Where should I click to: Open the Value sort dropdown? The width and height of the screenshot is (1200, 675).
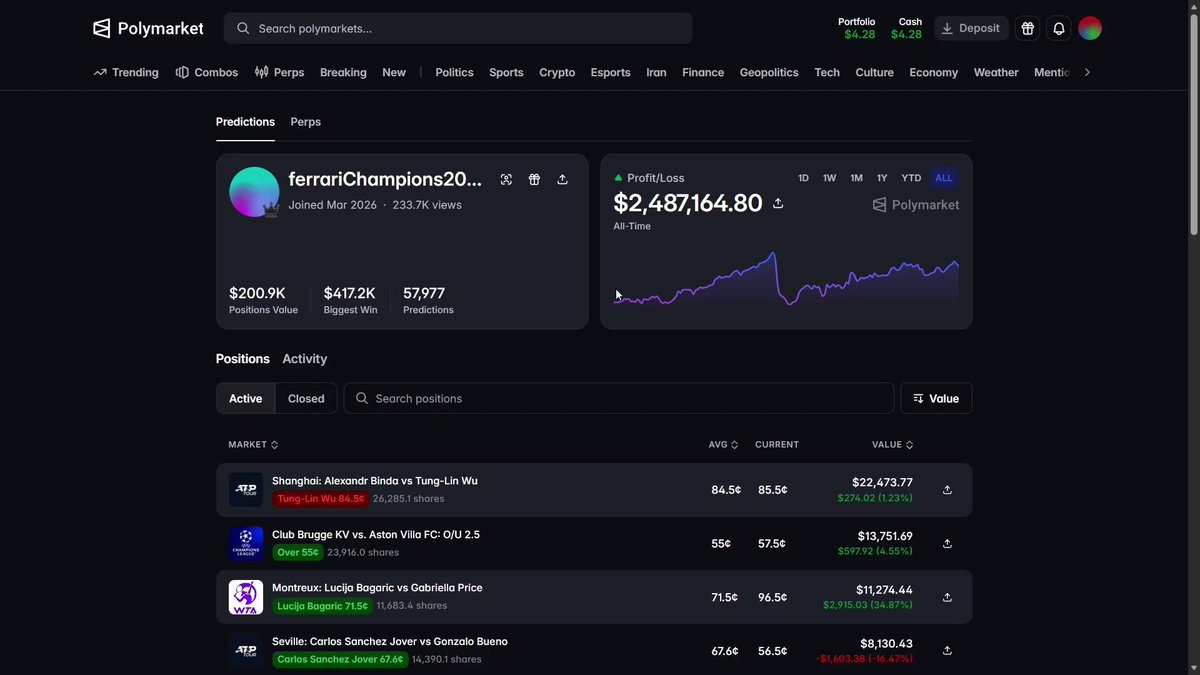click(936, 398)
